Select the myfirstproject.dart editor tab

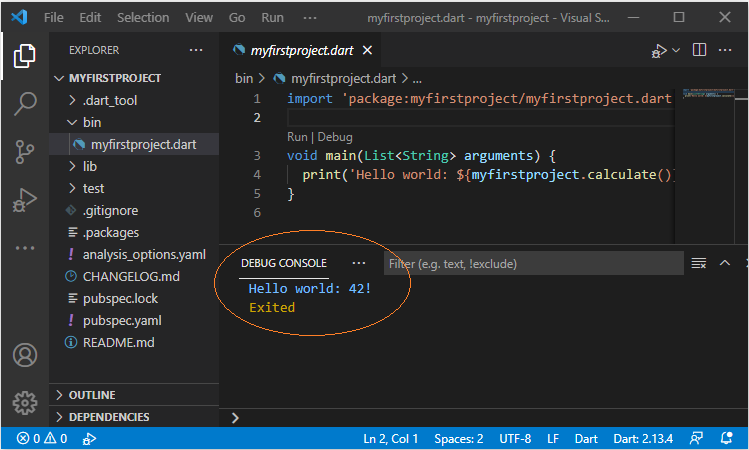(x=301, y=50)
